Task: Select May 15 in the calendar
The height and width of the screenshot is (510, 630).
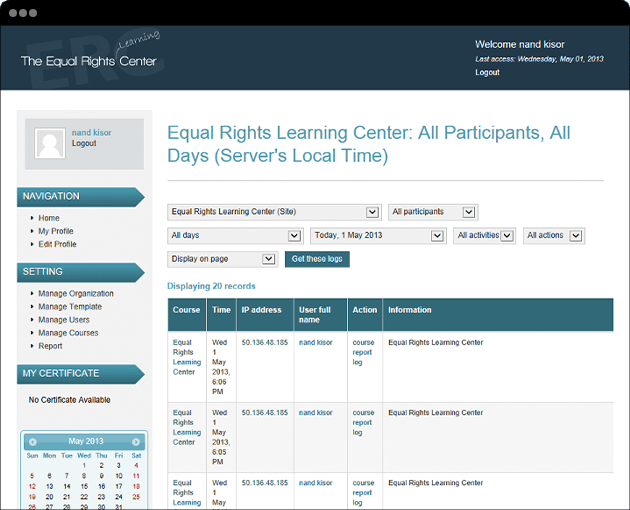Action: pyautogui.click(x=84, y=486)
